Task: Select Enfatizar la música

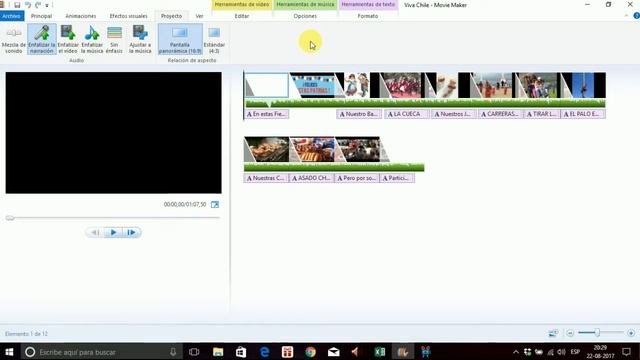Action: 92,39
